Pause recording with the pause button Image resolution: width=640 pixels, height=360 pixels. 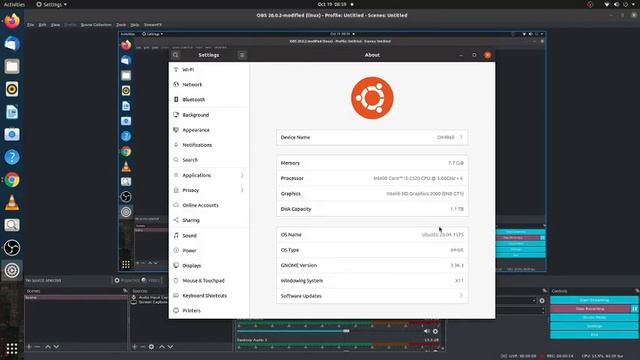pyautogui.click(x=635, y=309)
